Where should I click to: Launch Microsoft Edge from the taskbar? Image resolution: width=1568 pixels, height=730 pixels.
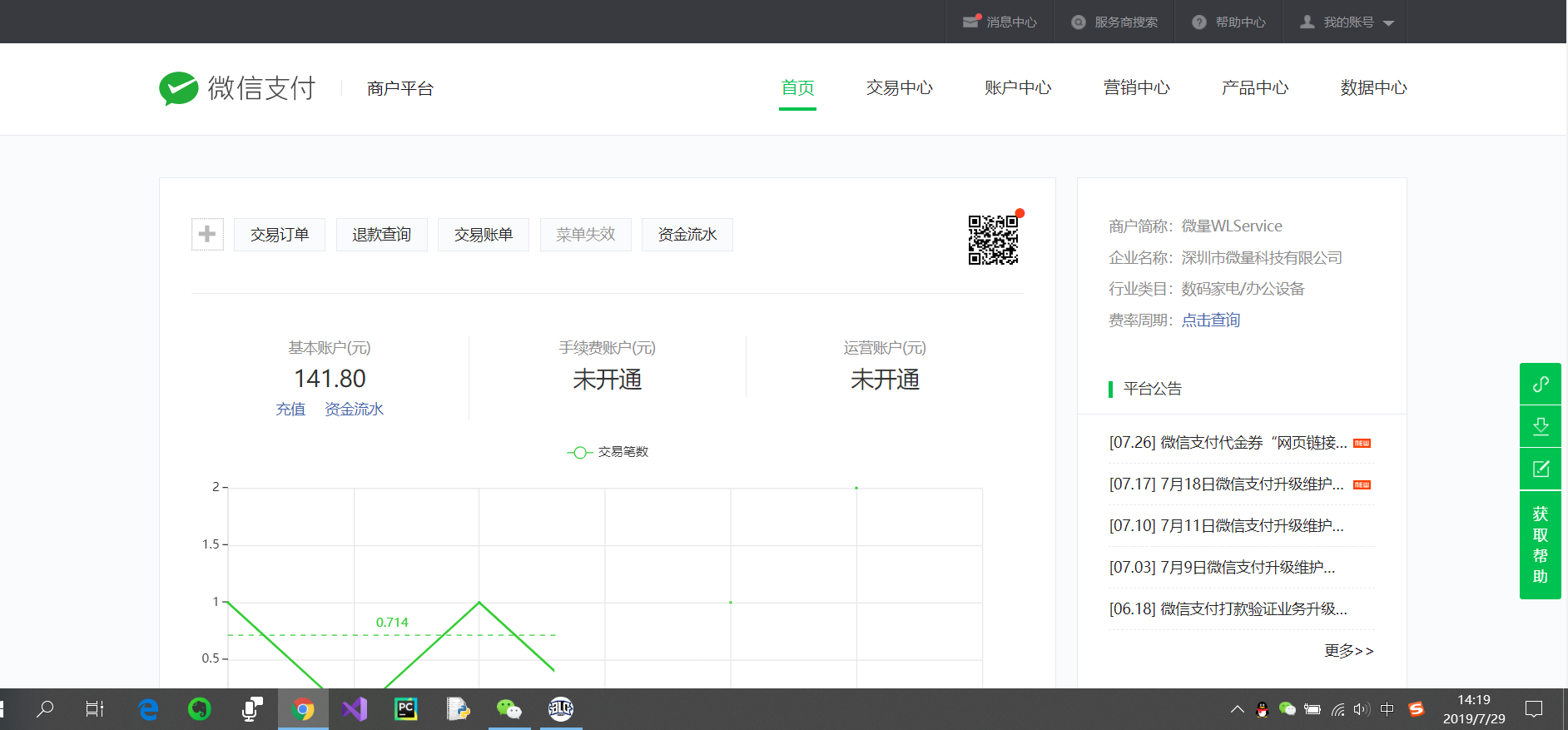(x=148, y=709)
